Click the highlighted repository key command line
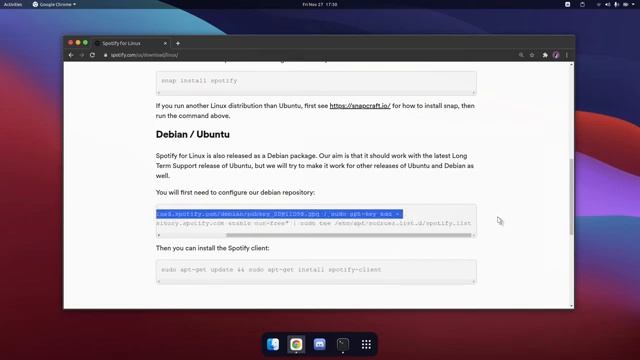Viewport: 640px width, 360px height. [279, 214]
